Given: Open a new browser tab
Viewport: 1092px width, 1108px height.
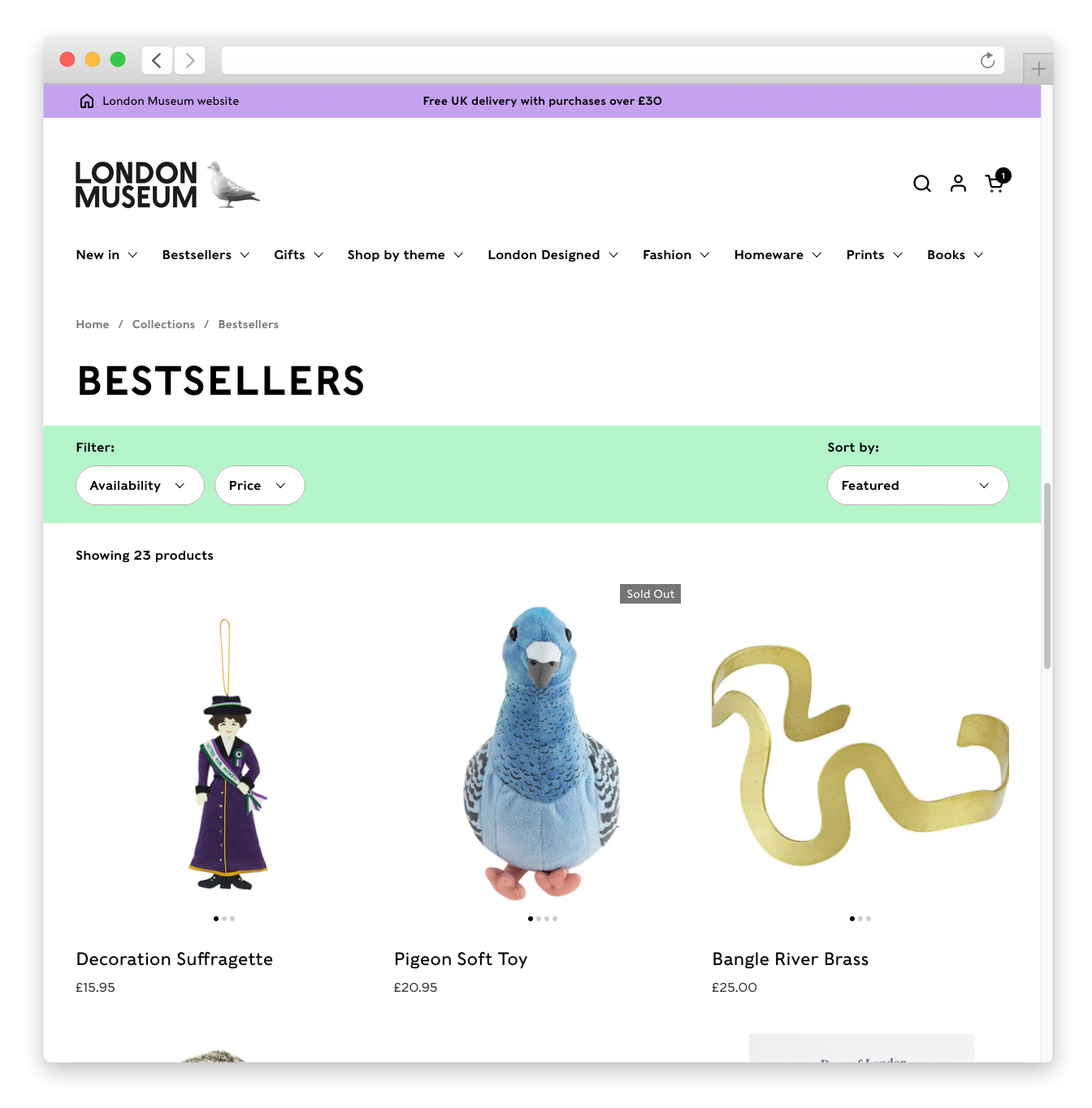Looking at the screenshot, I should click(1038, 69).
